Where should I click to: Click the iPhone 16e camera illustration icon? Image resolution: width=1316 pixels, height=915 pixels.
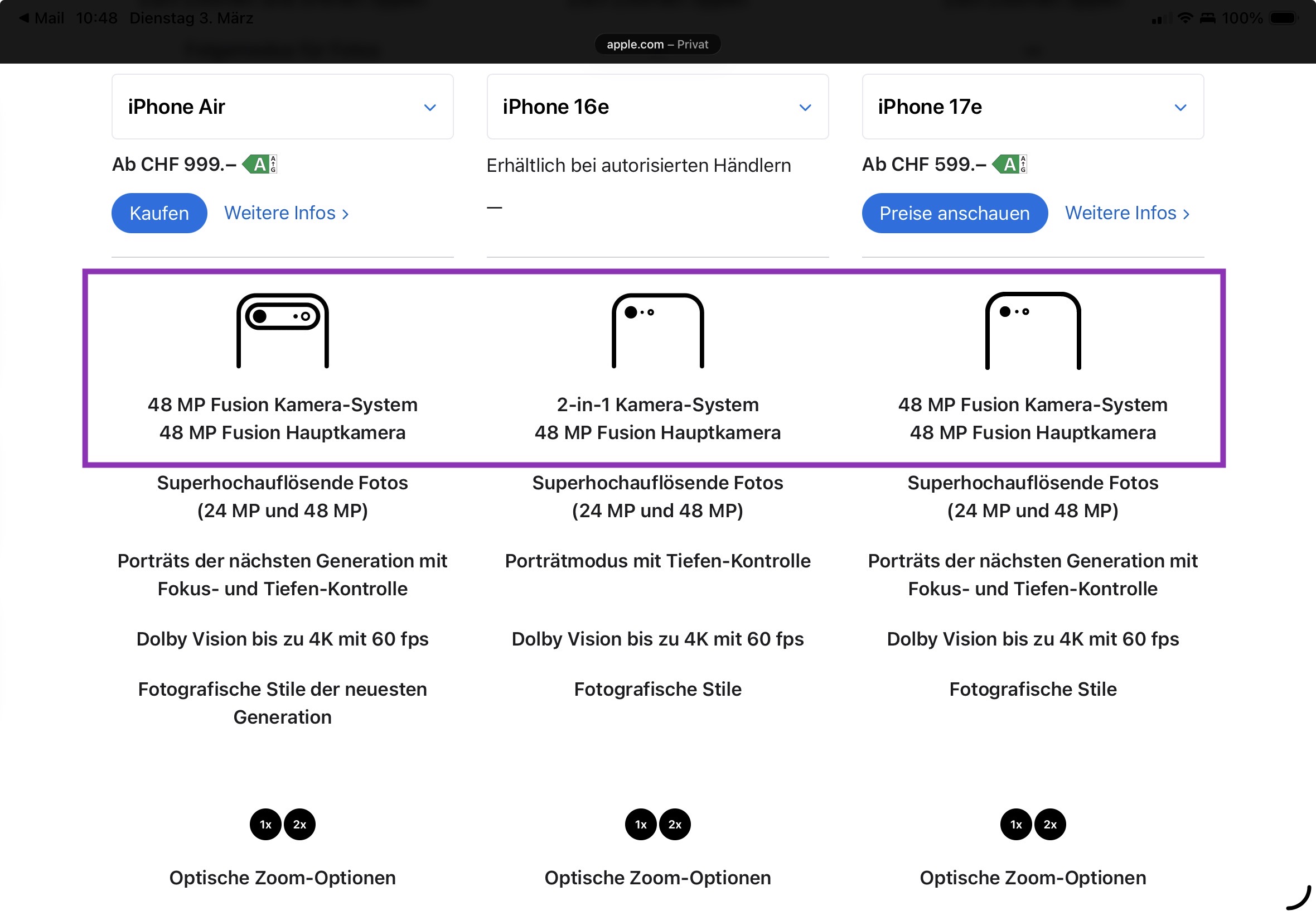pos(657,330)
